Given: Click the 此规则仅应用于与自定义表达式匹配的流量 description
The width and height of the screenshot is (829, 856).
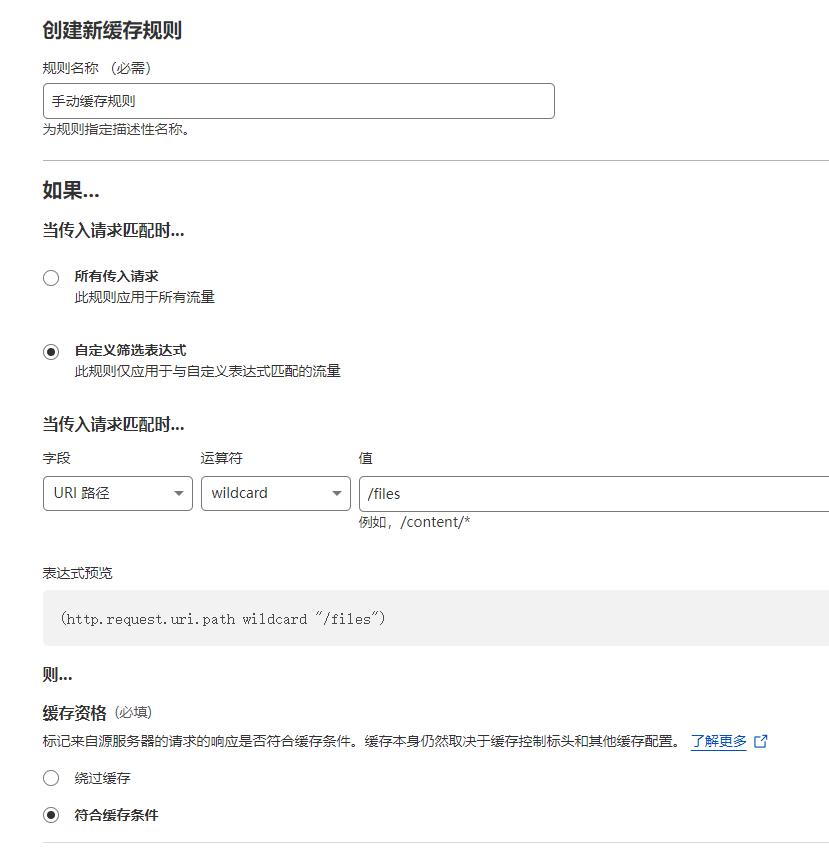Looking at the screenshot, I should [207, 371].
